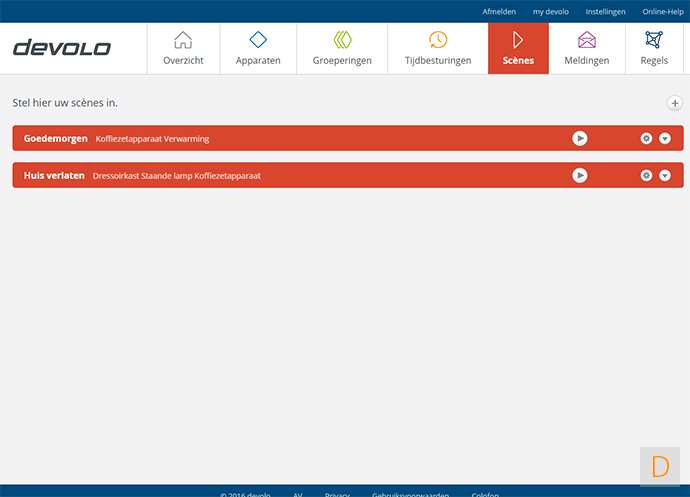This screenshot has height=497, width=690.
Task: Select the Scènes tab
Action: click(518, 48)
